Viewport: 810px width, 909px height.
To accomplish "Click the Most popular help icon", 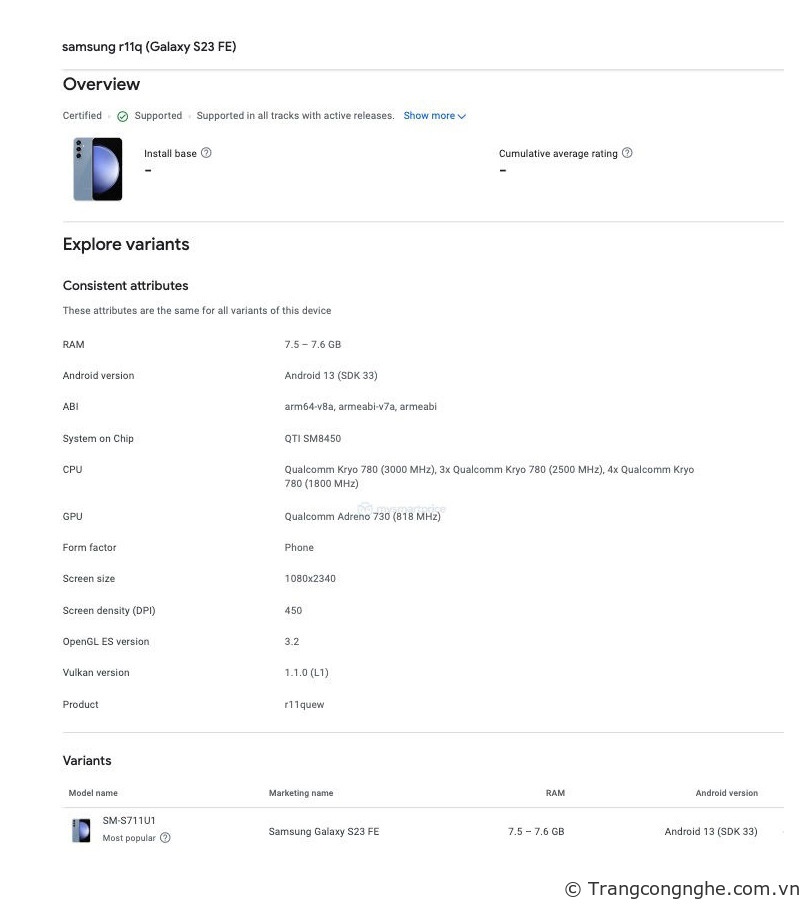I will 165,838.
